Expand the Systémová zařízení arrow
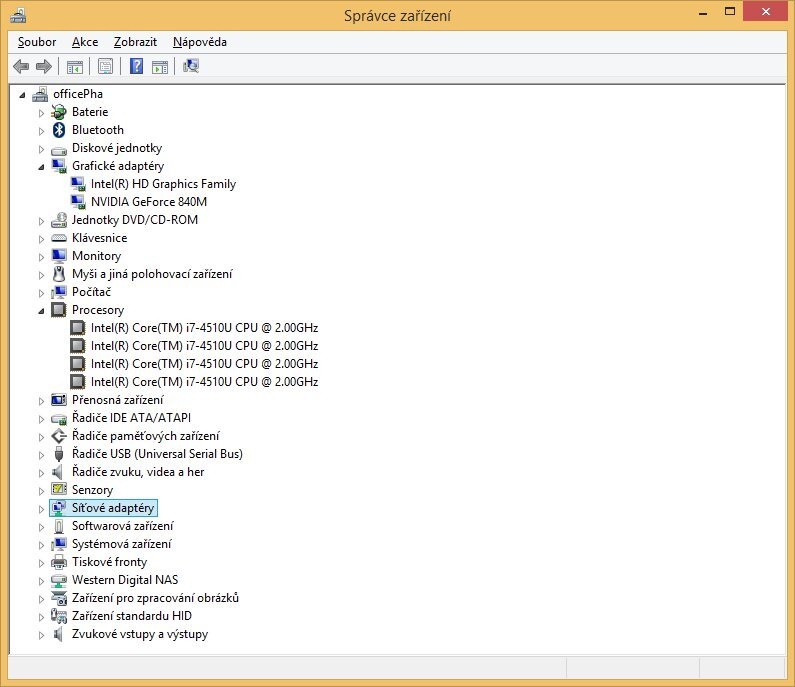The image size is (795, 687). click(41, 545)
